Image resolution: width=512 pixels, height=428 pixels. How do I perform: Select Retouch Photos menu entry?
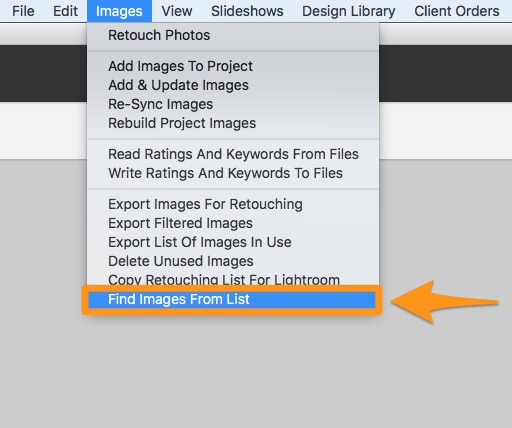(x=233, y=35)
